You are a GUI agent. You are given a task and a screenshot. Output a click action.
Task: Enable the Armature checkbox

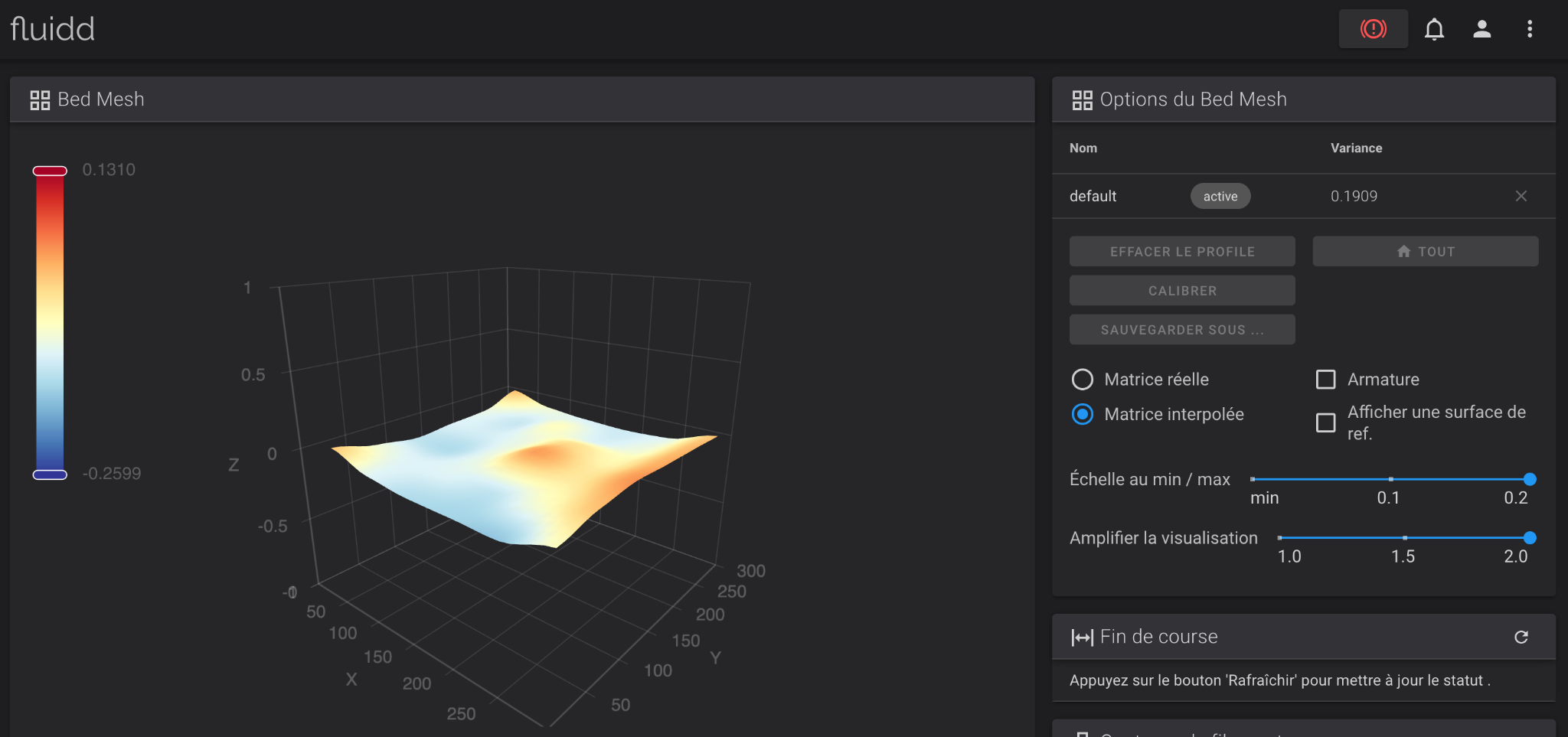(x=1325, y=379)
